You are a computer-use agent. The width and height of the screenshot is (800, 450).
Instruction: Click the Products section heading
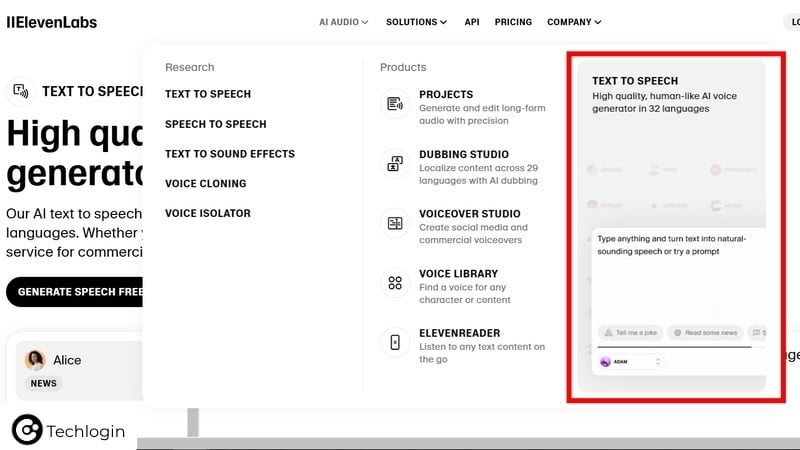pos(403,67)
